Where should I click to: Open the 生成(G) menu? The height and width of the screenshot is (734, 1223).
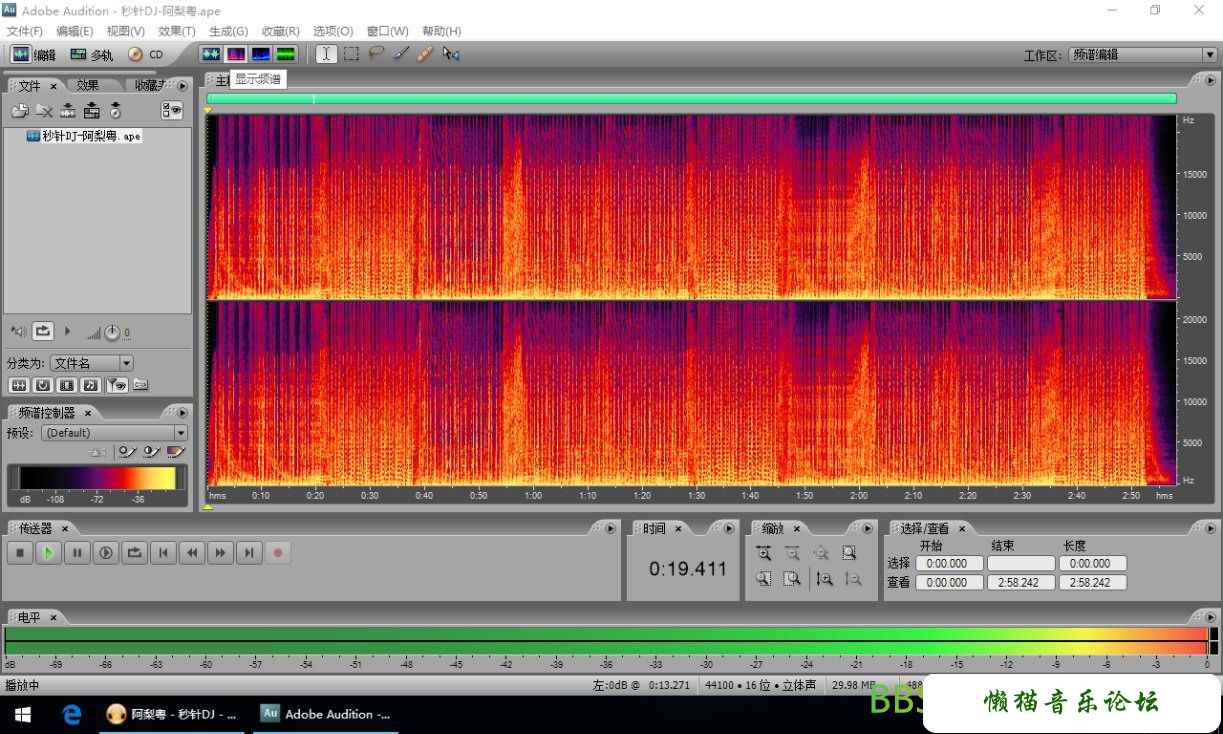[x=228, y=31]
